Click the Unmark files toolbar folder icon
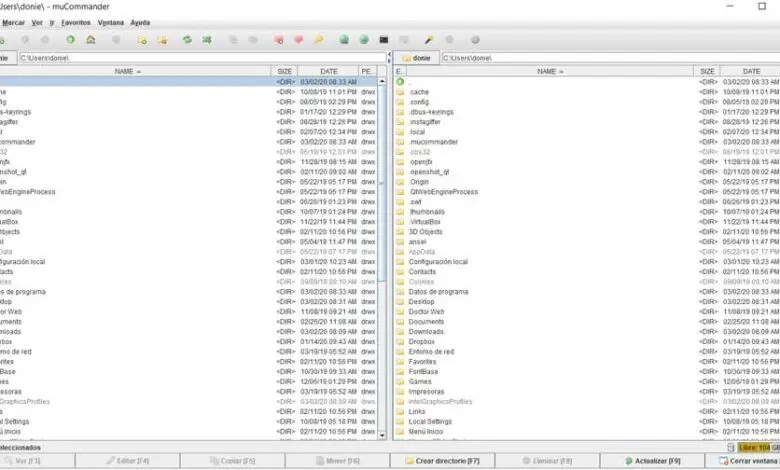The height and width of the screenshot is (470, 780). tap(162, 40)
